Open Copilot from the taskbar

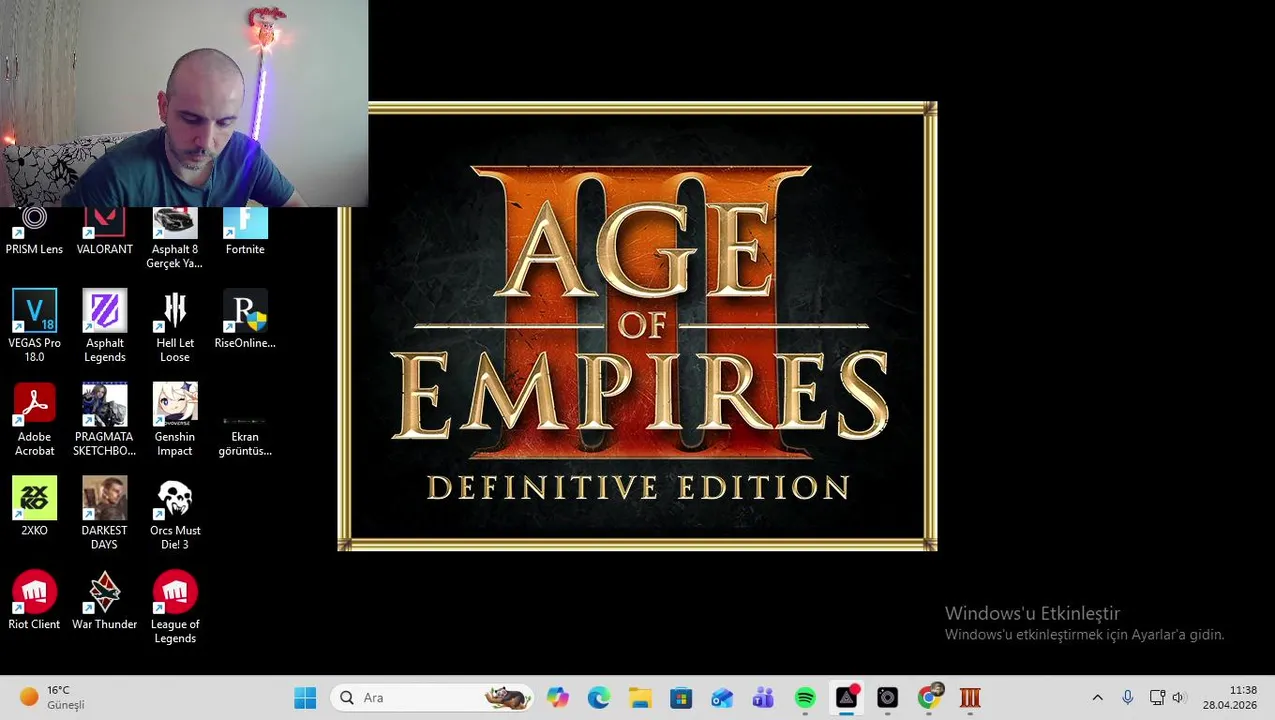coord(558,698)
